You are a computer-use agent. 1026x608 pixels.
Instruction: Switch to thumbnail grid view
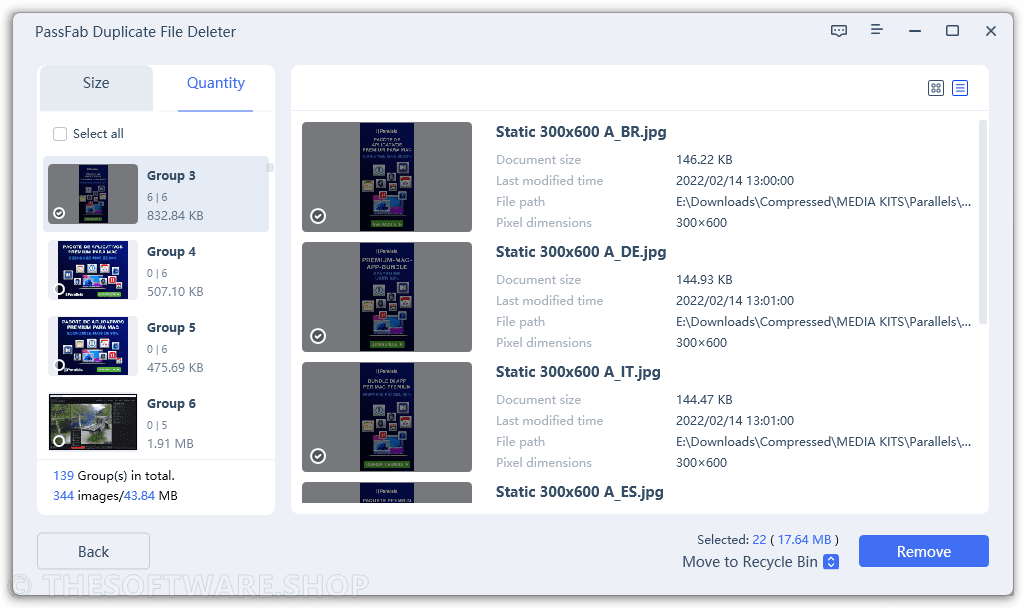click(936, 88)
